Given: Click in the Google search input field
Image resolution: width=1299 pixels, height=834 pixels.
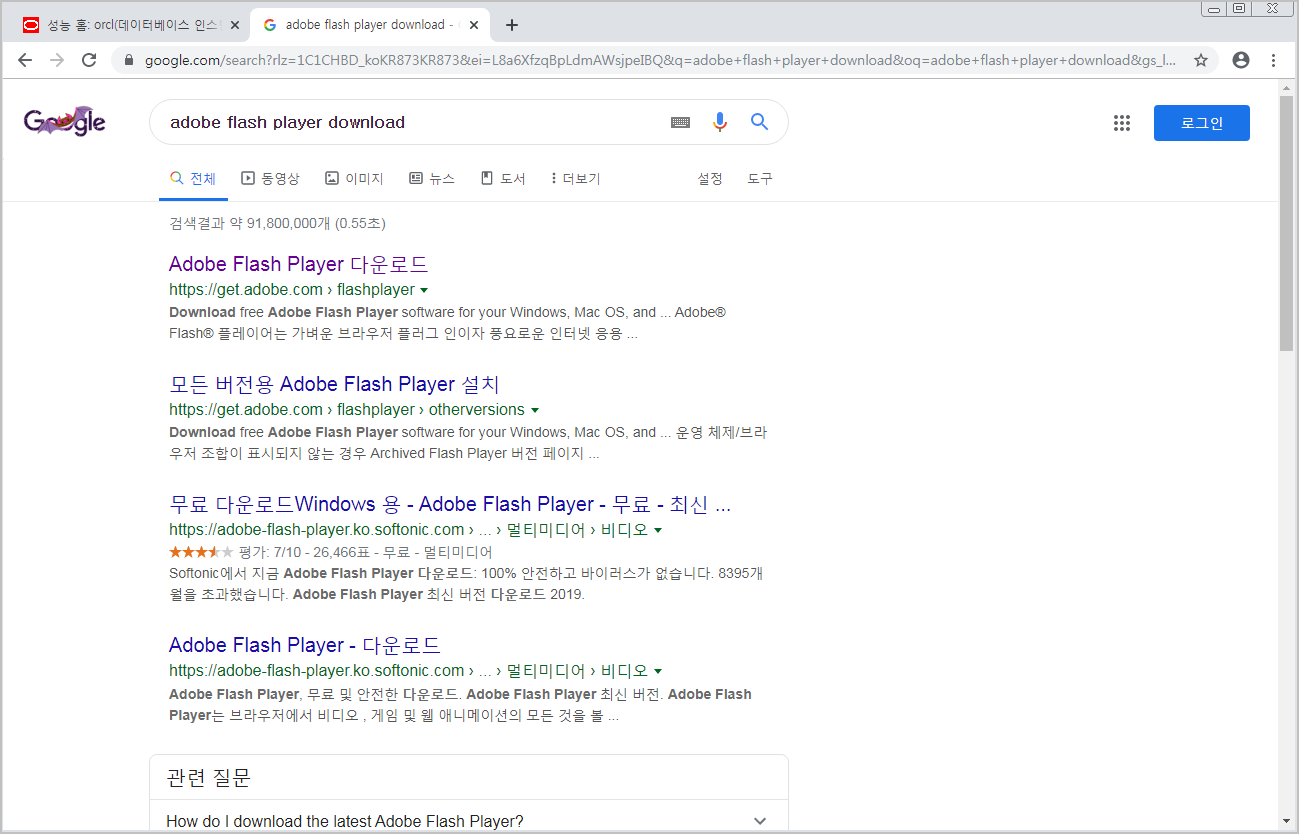Looking at the screenshot, I should [x=410, y=122].
